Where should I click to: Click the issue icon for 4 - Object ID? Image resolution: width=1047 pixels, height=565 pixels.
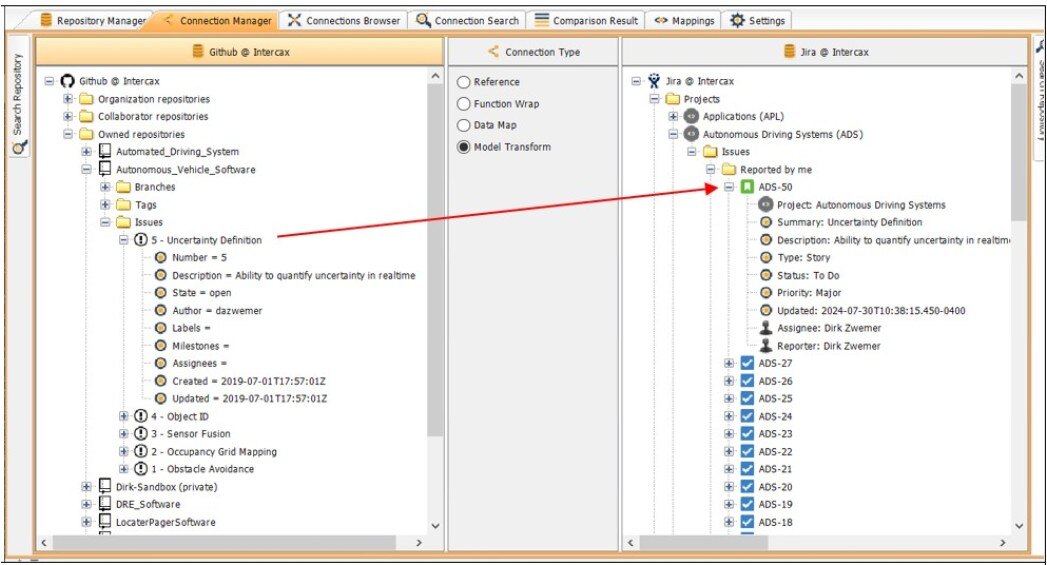(x=141, y=416)
